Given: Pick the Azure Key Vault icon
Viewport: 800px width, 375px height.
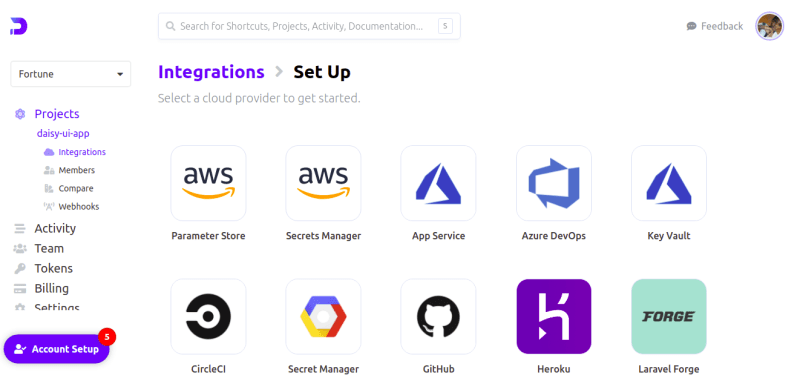Looking at the screenshot, I should (669, 183).
